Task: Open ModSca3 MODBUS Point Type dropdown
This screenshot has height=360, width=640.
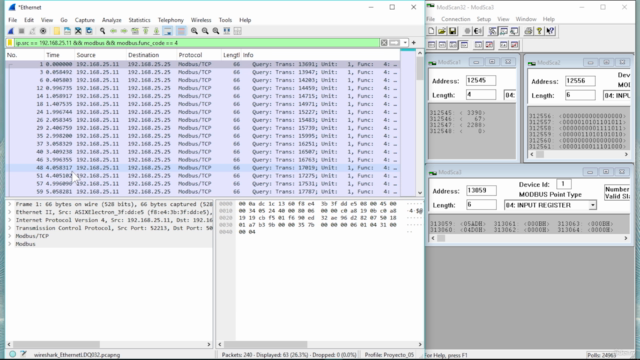Action: [x=592, y=205]
